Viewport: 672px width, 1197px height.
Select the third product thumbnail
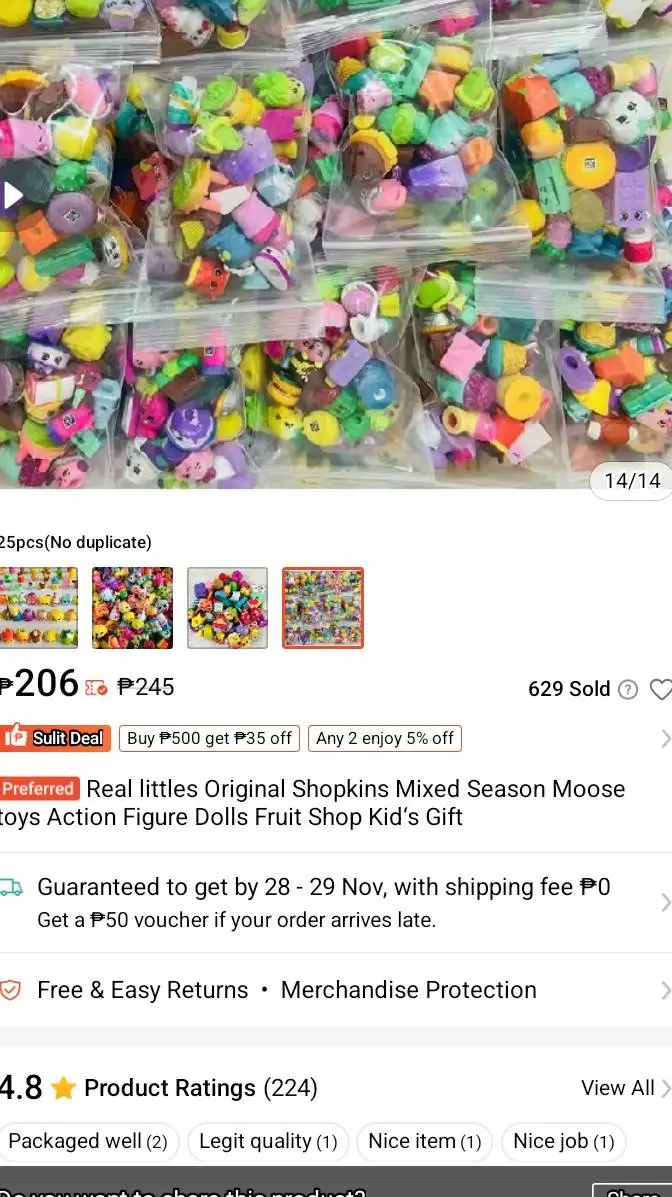(228, 608)
